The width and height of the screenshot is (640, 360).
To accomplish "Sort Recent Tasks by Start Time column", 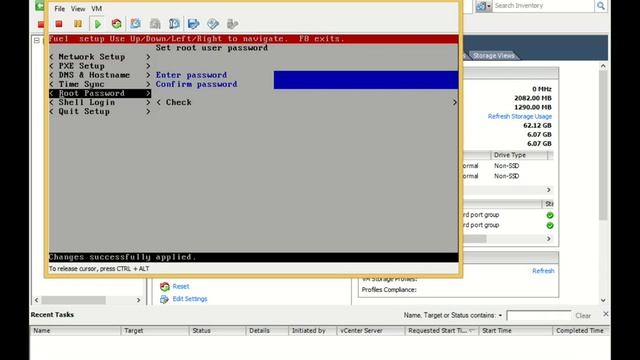I will [516, 331].
